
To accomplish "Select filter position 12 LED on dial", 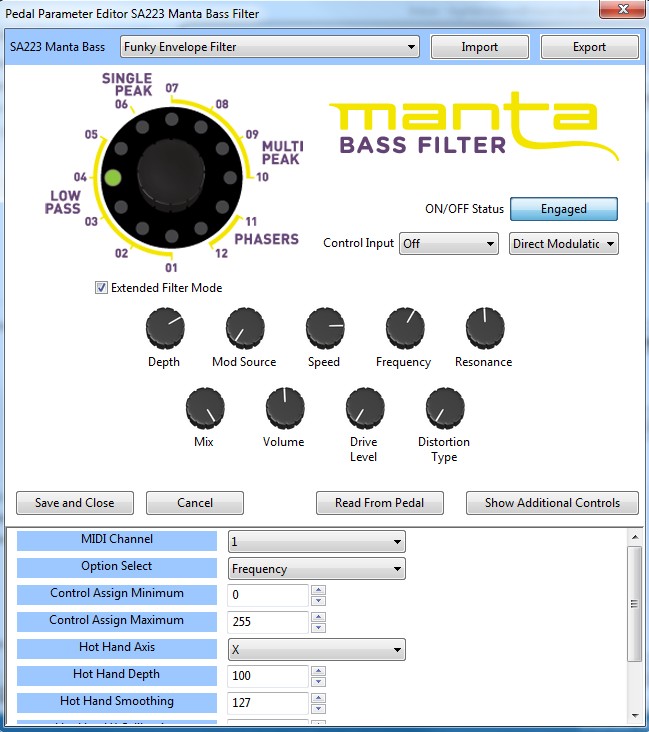I will (x=201, y=228).
